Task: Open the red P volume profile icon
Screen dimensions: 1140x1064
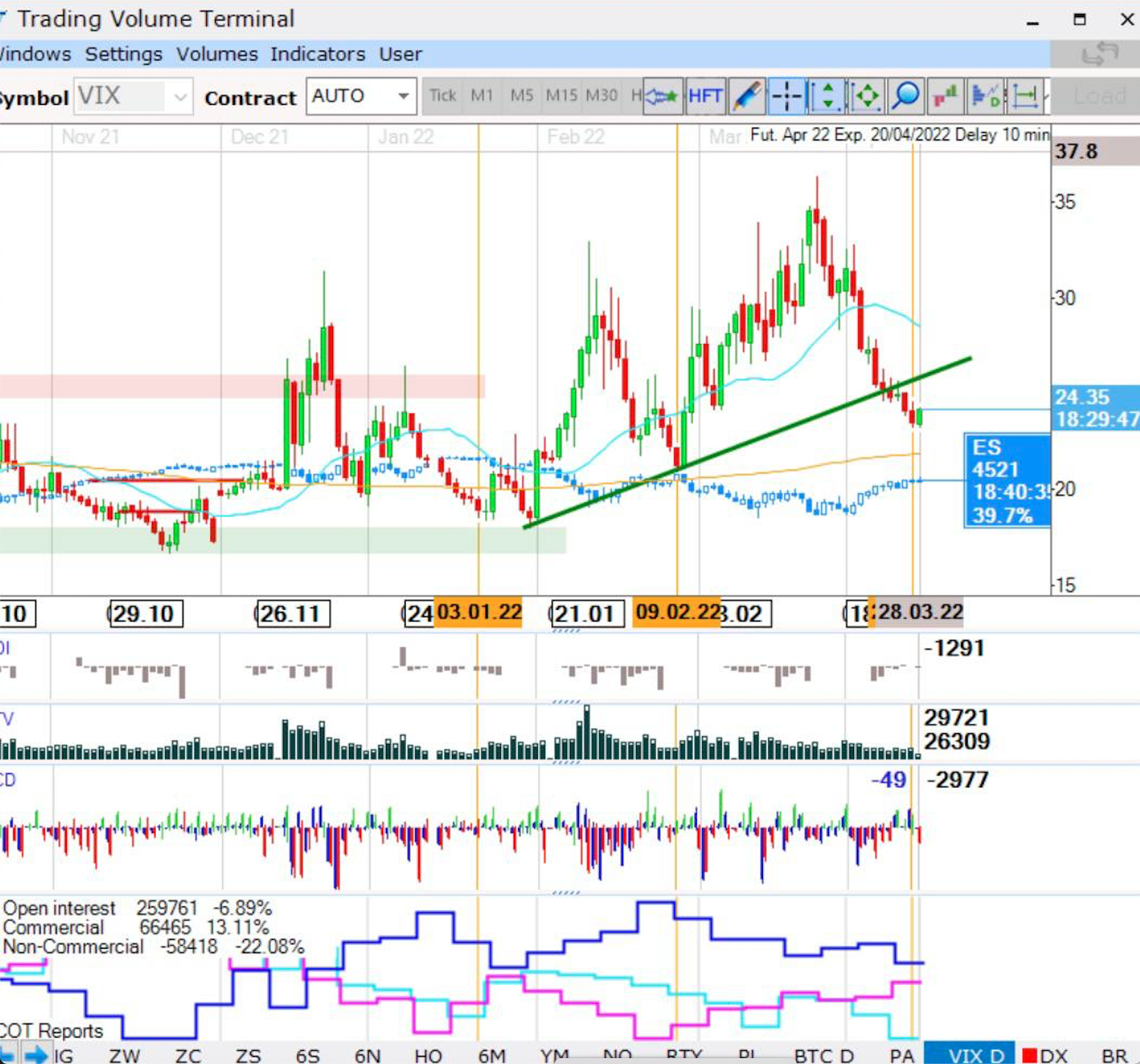Action: coord(946,96)
